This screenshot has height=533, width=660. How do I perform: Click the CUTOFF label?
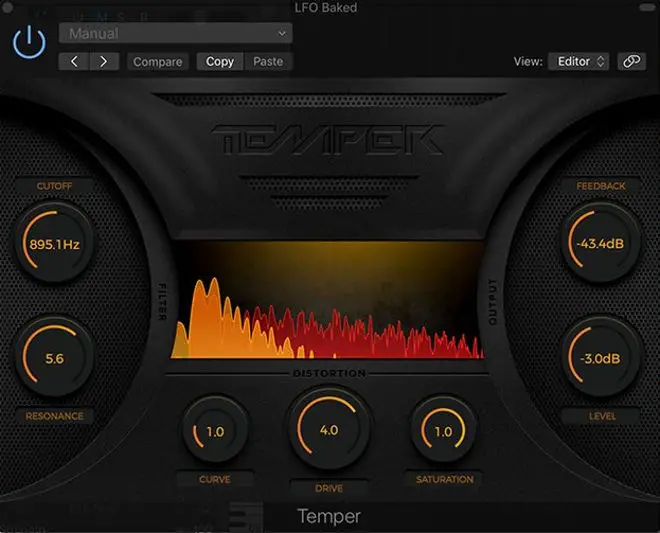pyautogui.click(x=54, y=186)
